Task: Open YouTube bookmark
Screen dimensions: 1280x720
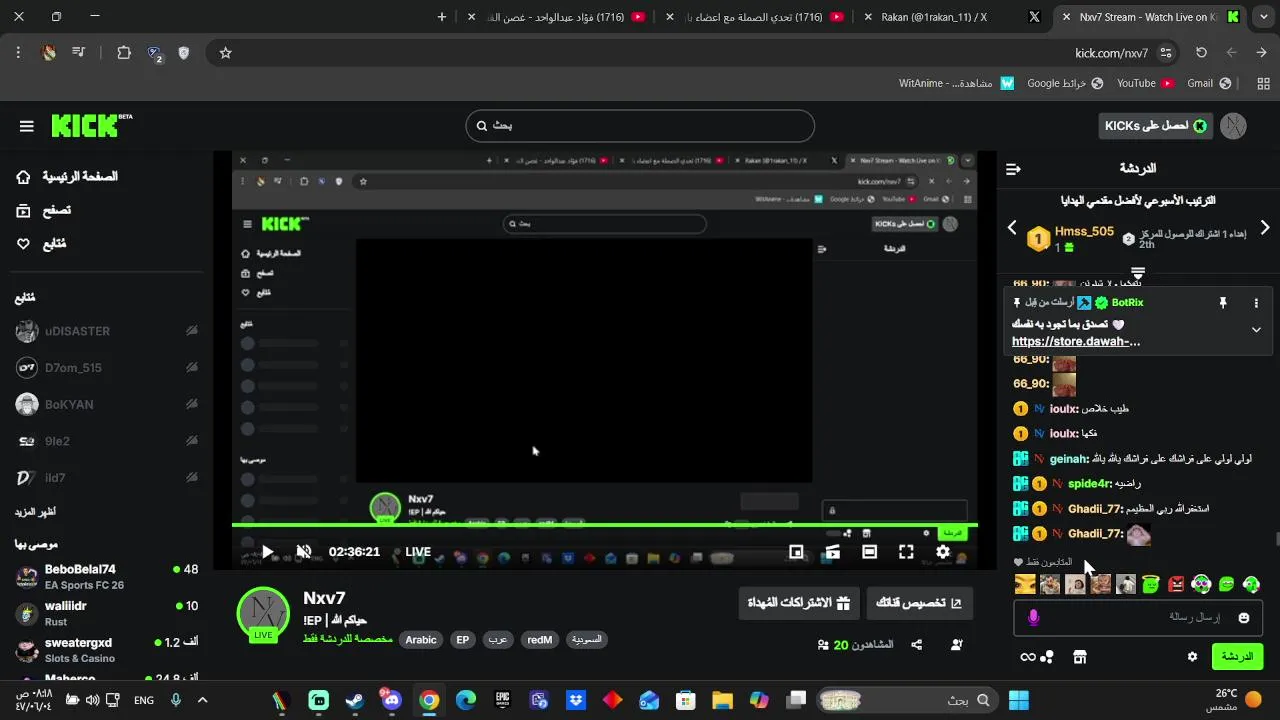Action: tap(1146, 83)
